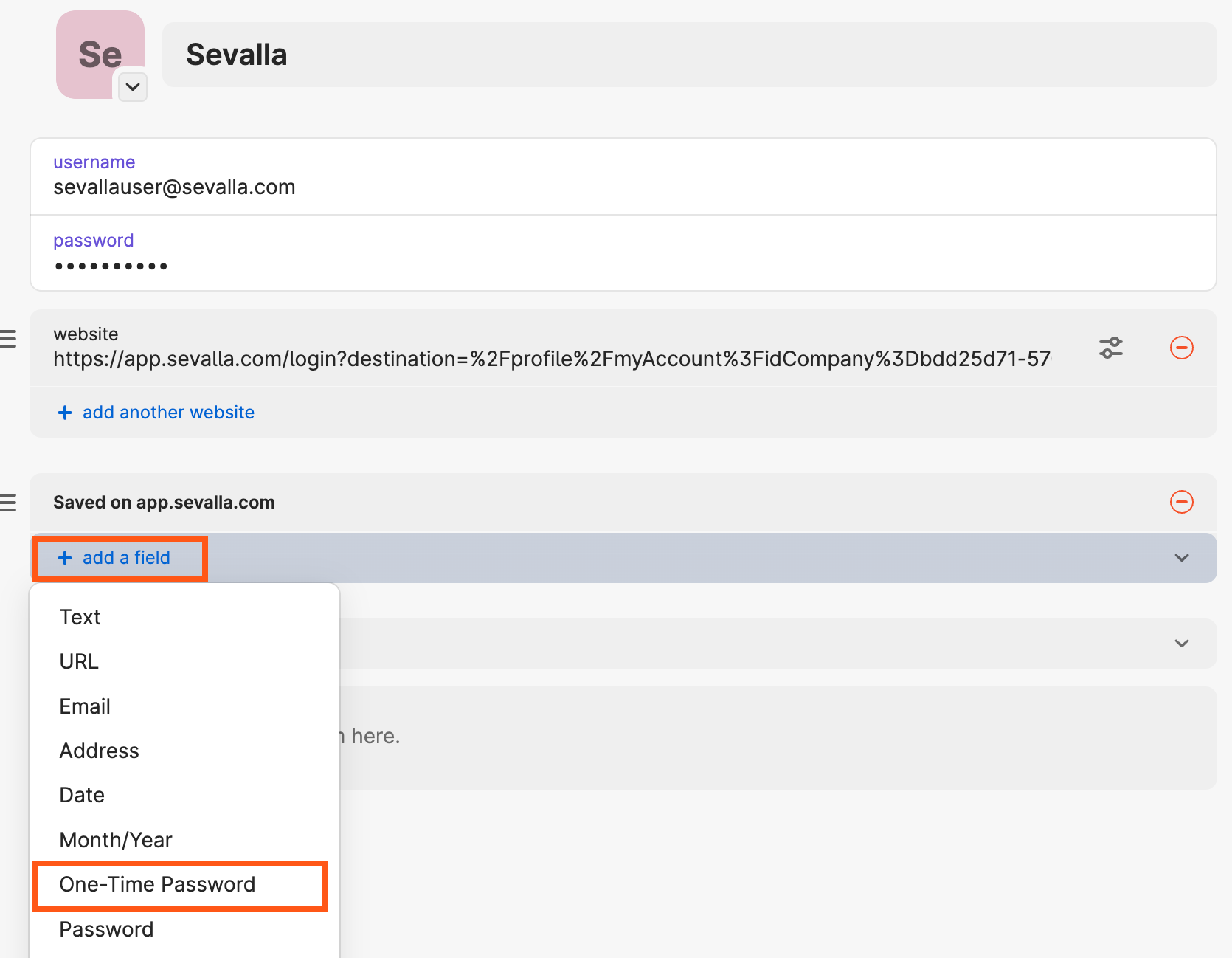This screenshot has width=1232, height=958.
Task: Remove the website entry using the minus icon
Action: point(1182,348)
